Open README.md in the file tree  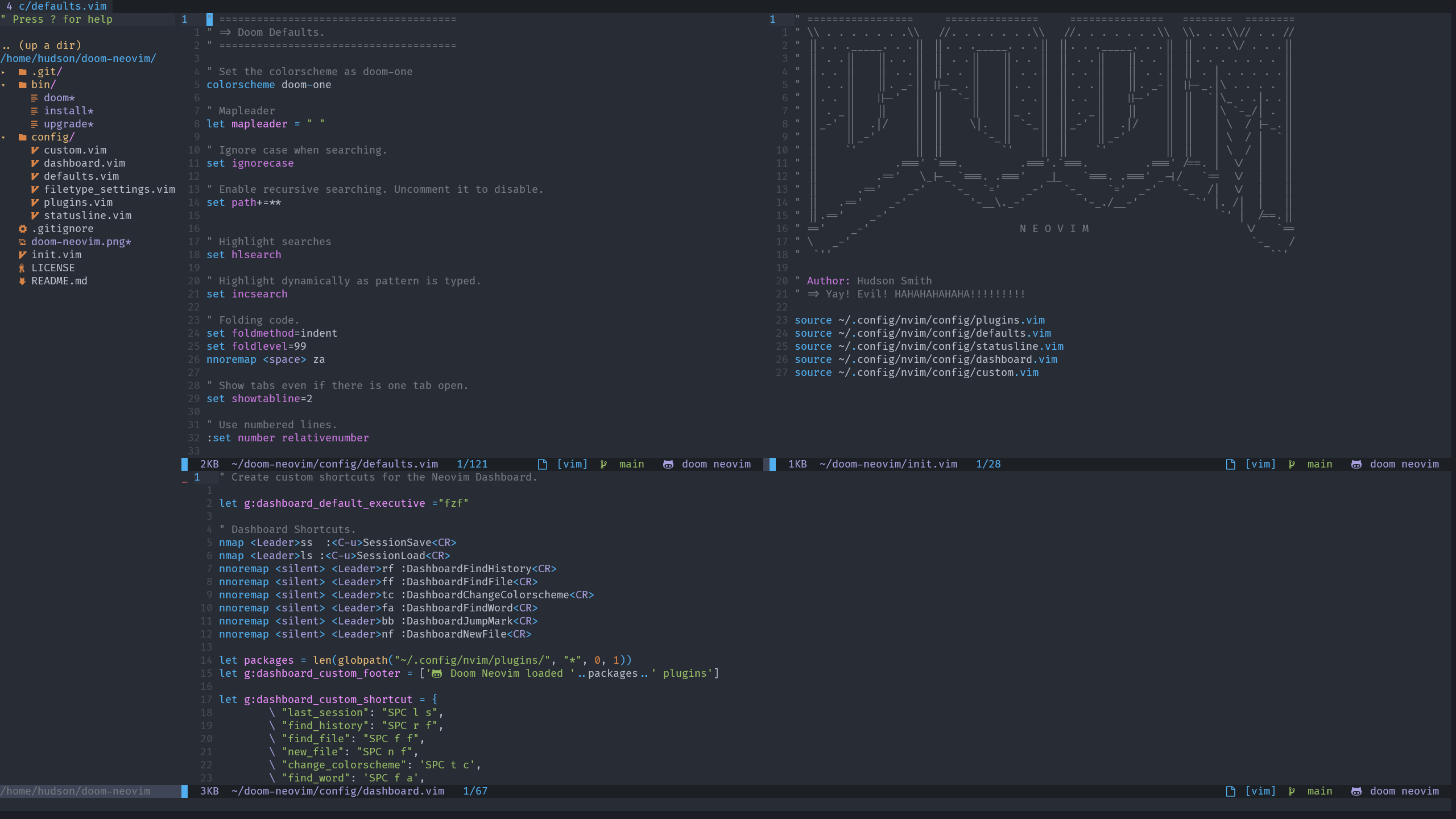tap(59, 281)
